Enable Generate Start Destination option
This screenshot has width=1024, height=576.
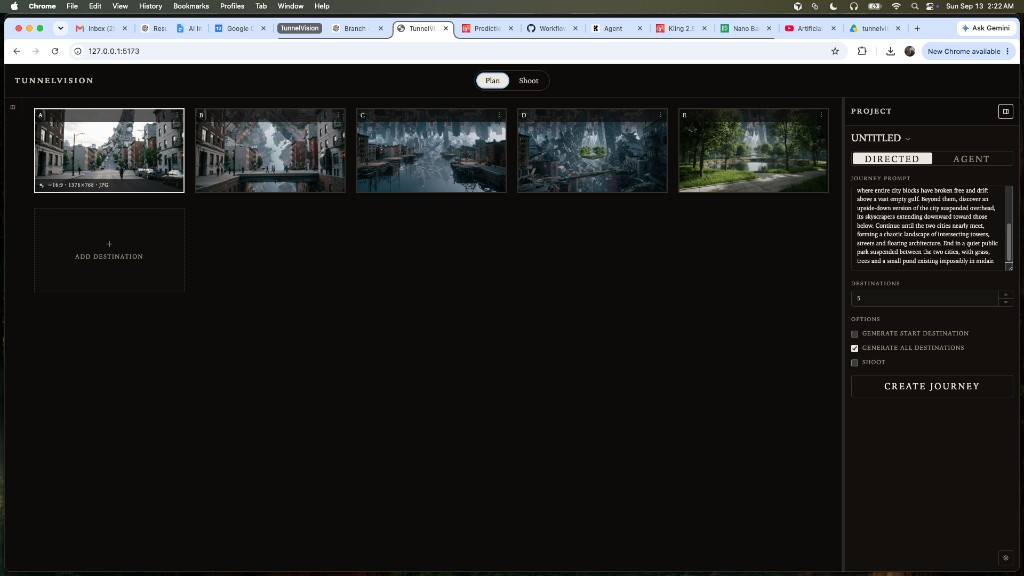point(854,334)
